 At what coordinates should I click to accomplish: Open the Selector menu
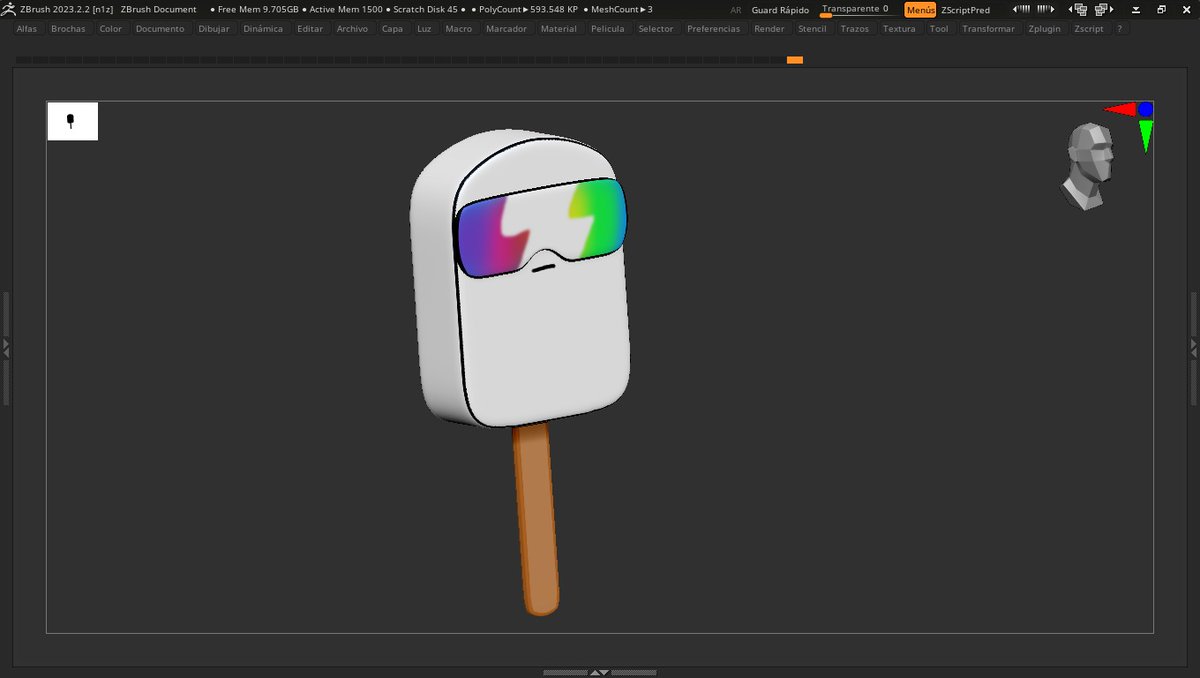pos(656,29)
